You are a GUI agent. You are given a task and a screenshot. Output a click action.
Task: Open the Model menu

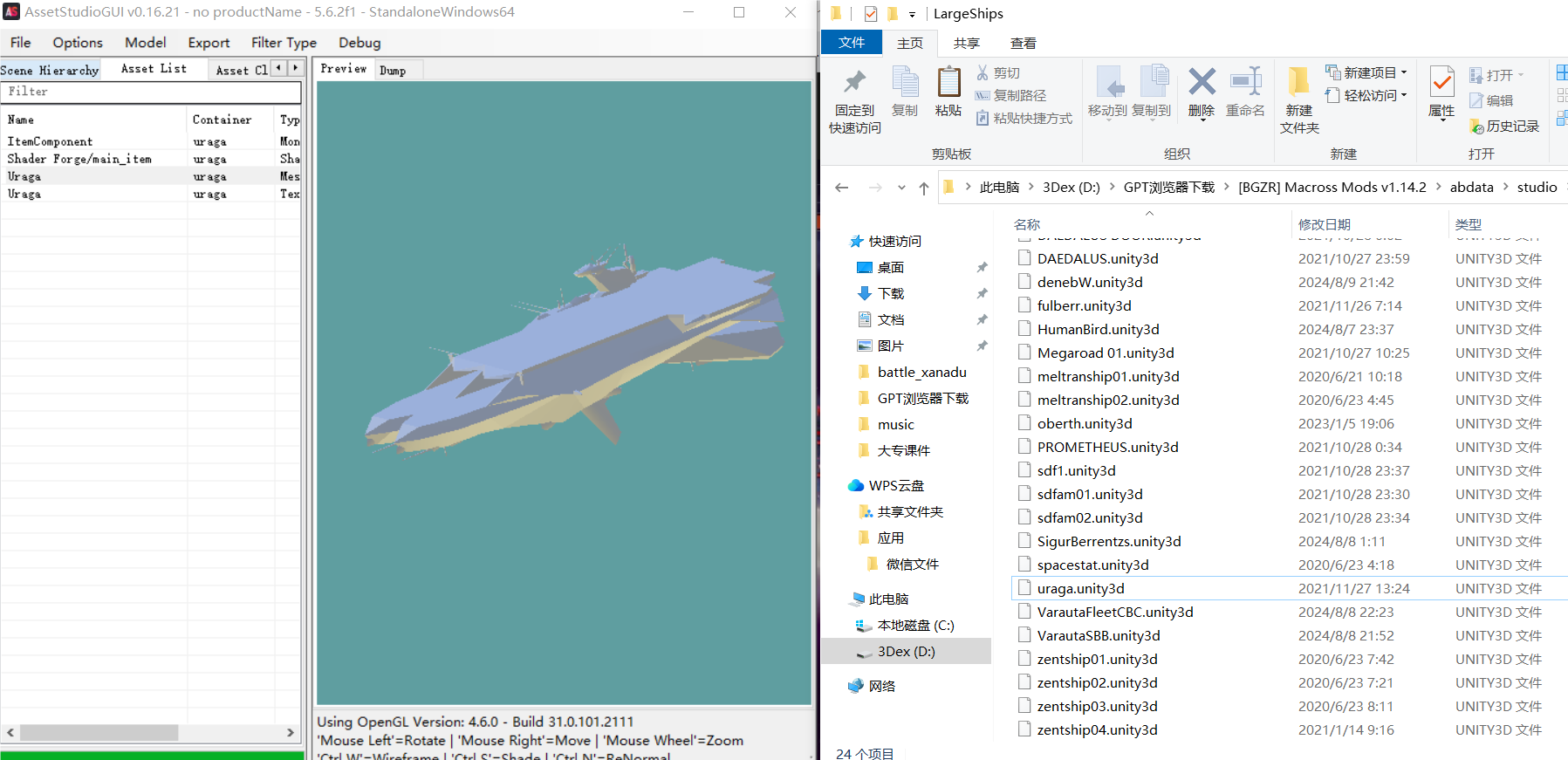point(145,42)
